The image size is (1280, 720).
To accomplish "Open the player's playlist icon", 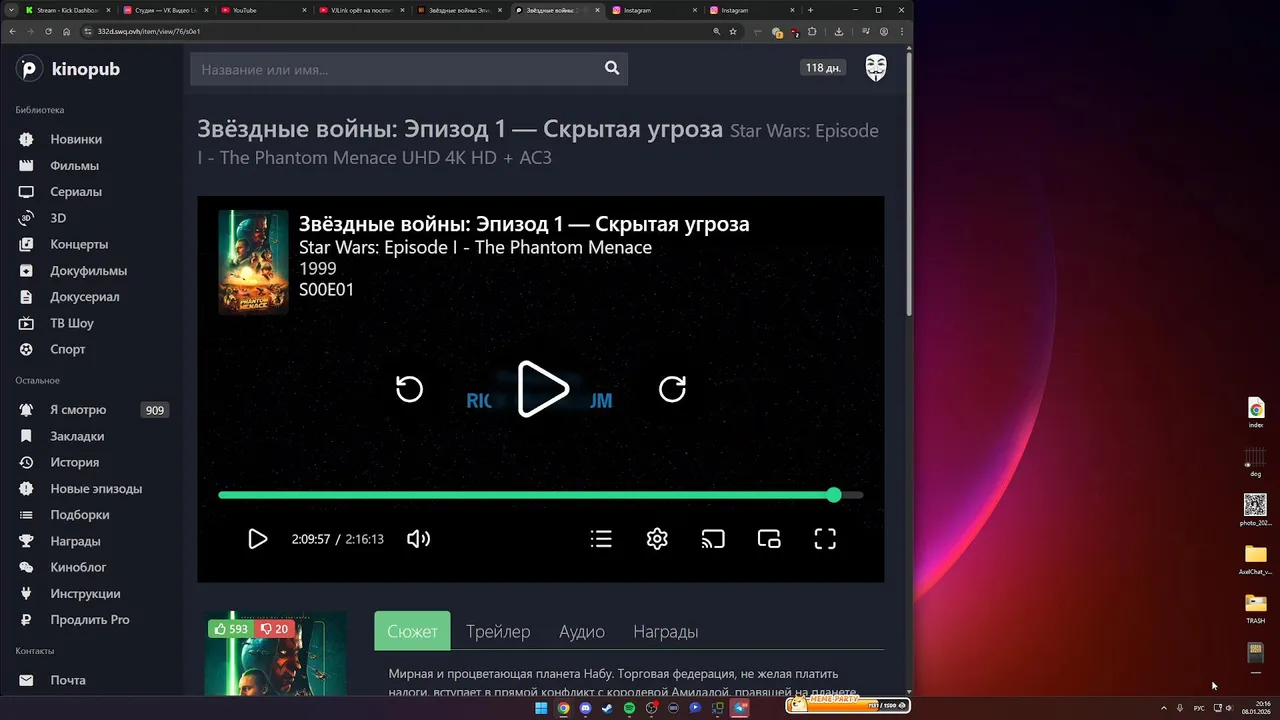I will tap(601, 539).
